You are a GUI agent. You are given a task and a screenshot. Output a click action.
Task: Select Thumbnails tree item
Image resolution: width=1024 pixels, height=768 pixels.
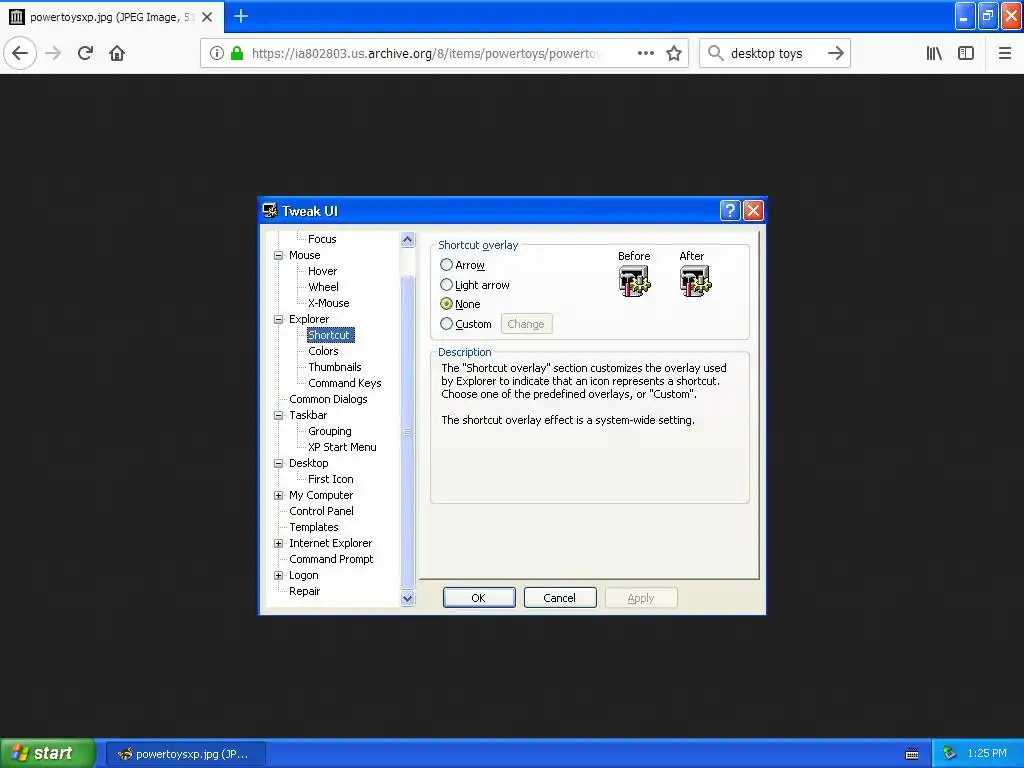click(334, 367)
